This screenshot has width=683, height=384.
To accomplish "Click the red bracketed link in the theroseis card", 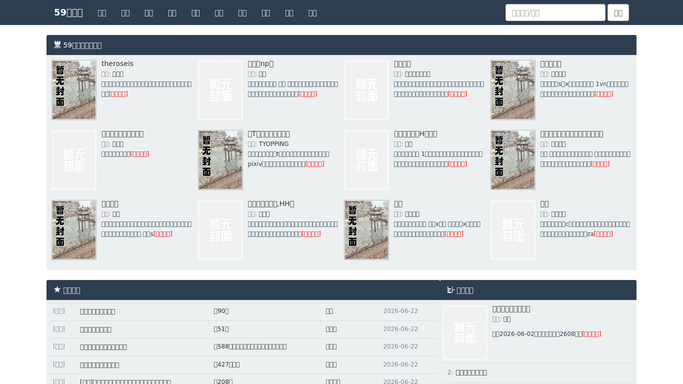I will click(x=118, y=94).
